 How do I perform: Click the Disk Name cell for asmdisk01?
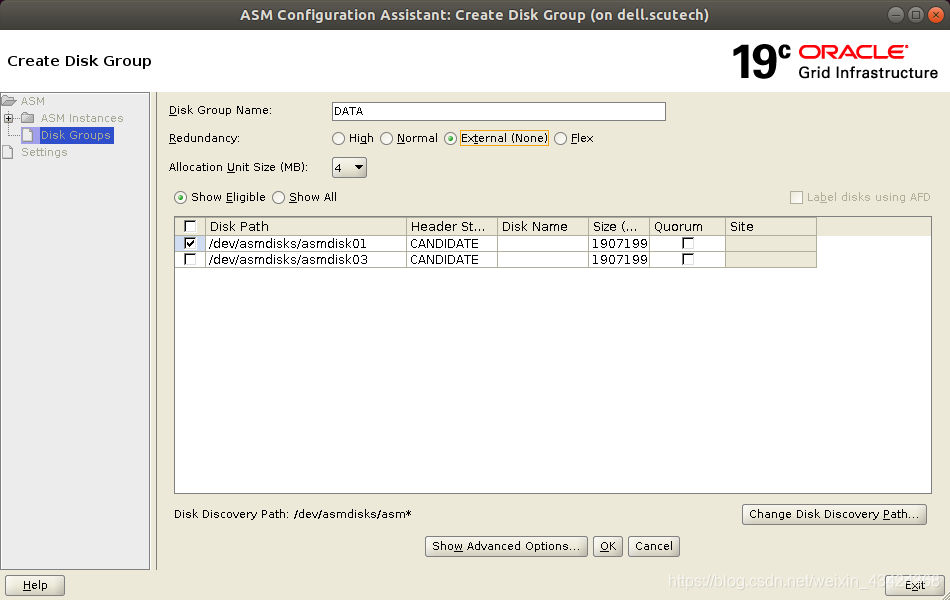[543, 244]
